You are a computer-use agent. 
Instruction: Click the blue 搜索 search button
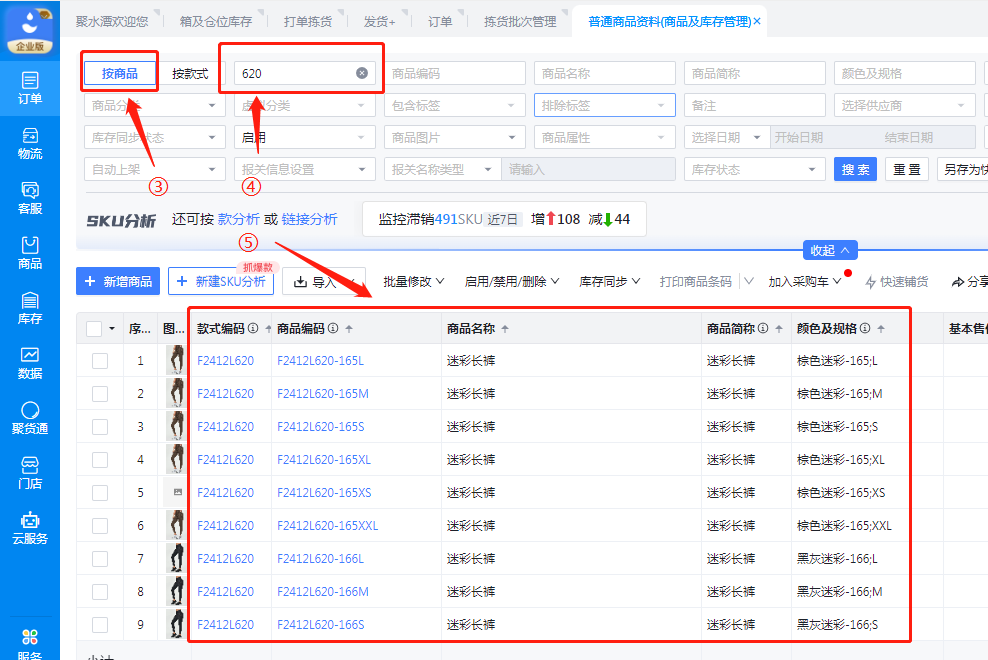pos(855,170)
